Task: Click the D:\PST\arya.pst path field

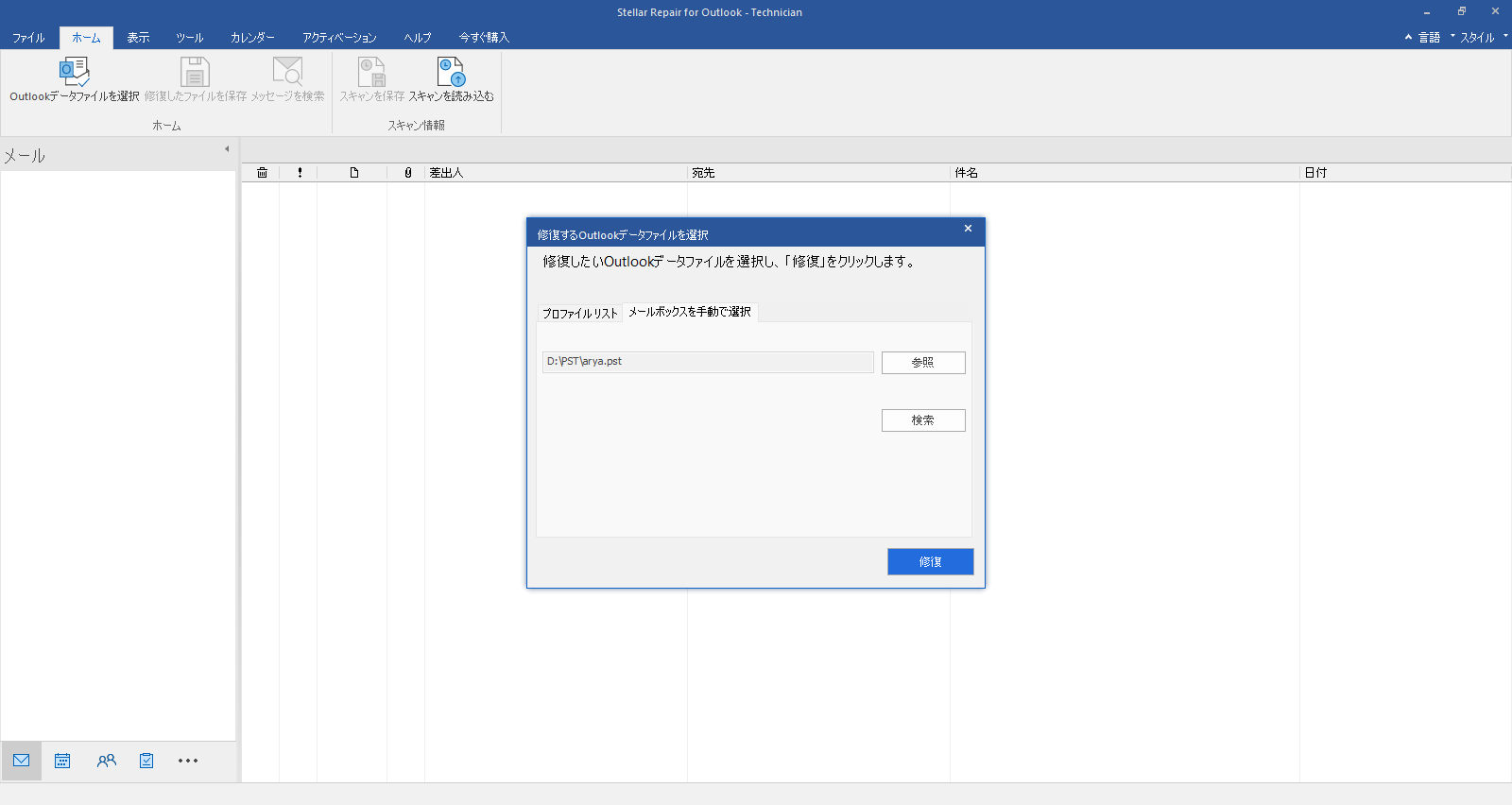Action: 708,362
